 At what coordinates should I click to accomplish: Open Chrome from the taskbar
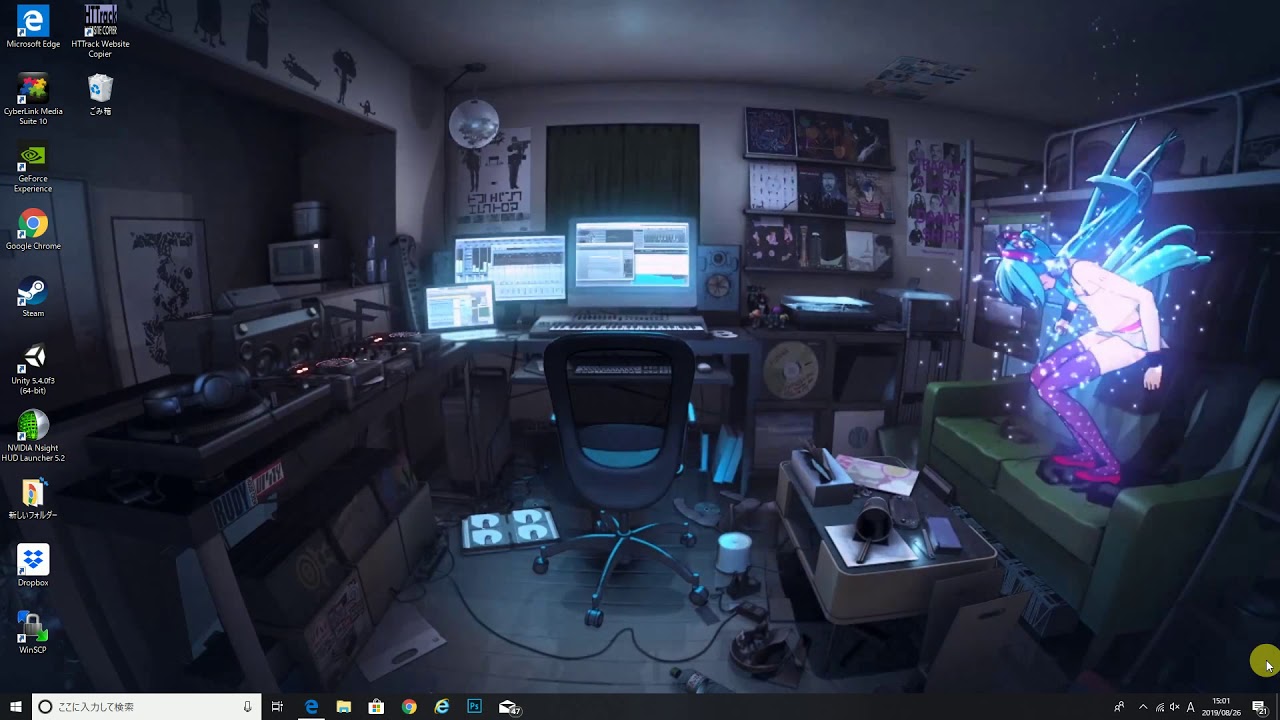point(409,707)
